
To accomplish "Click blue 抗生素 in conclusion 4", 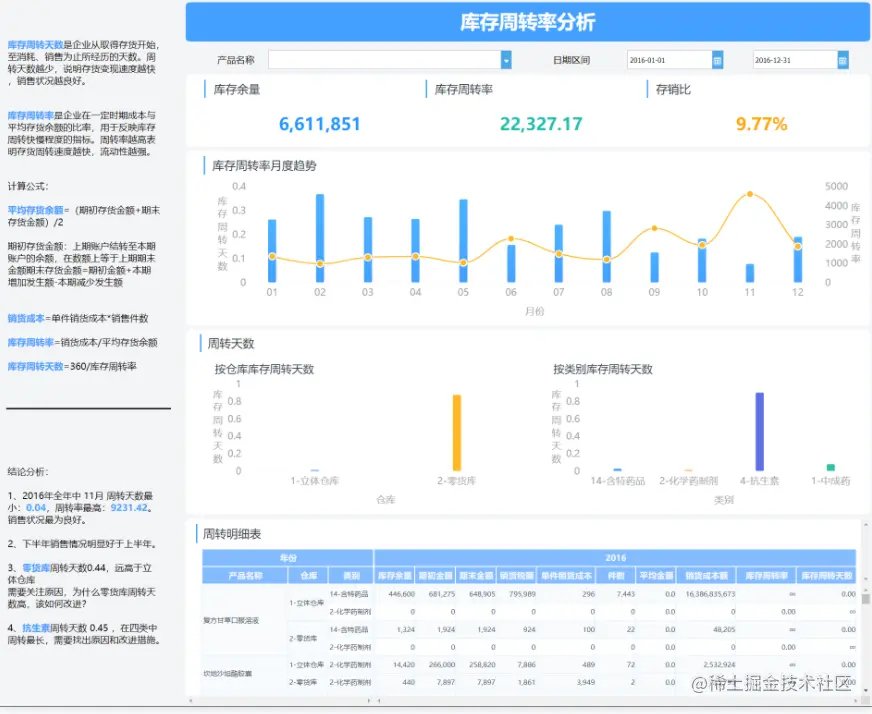I will coord(36,628).
